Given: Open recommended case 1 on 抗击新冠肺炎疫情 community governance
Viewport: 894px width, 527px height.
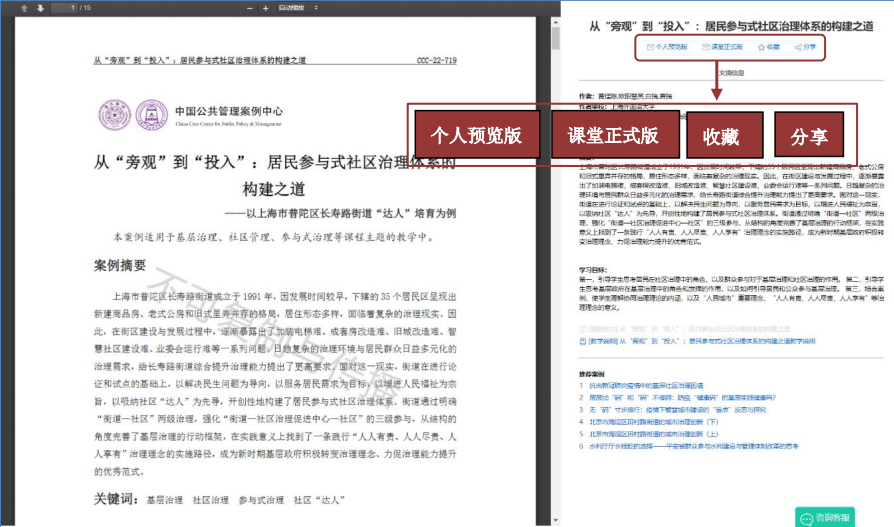Looking at the screenshot, I should pos(646,386).
